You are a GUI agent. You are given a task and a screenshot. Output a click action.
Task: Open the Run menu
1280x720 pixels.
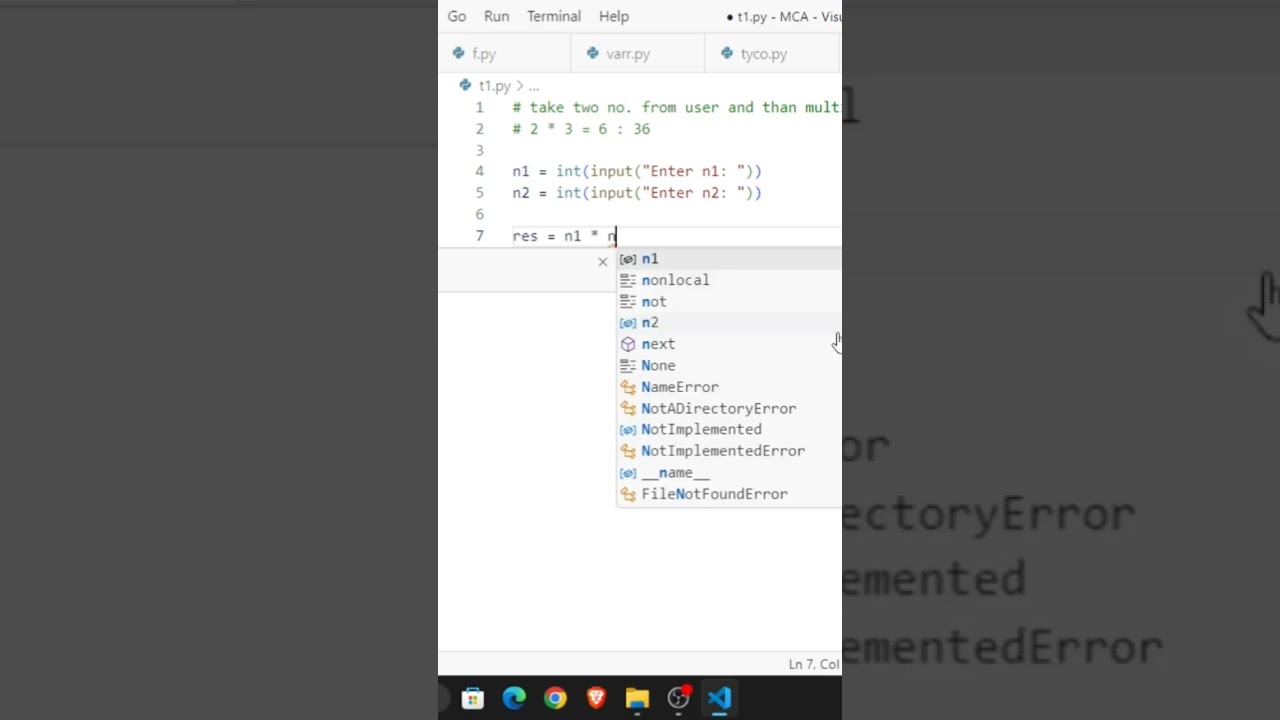pos(497,16)
